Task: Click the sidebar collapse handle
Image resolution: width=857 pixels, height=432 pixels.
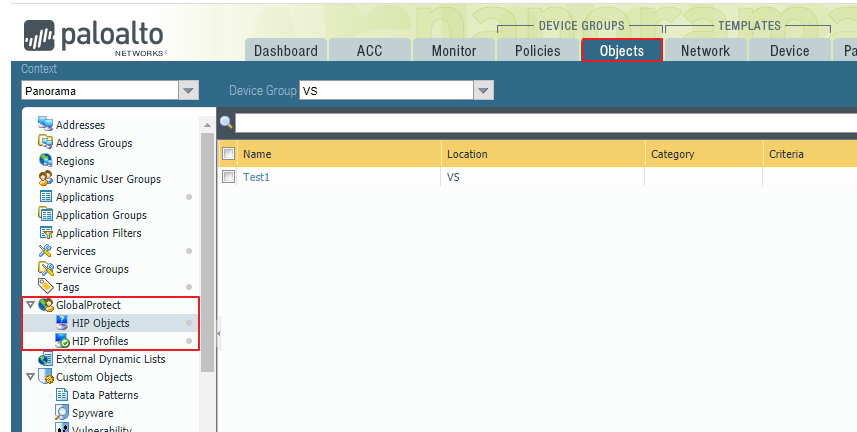Action: (218, 332)
